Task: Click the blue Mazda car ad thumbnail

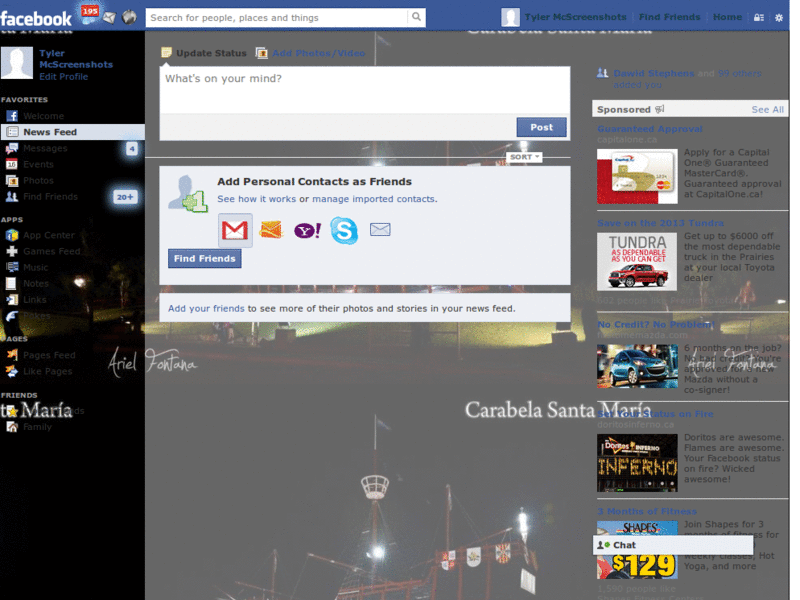Action: [637, 366]
